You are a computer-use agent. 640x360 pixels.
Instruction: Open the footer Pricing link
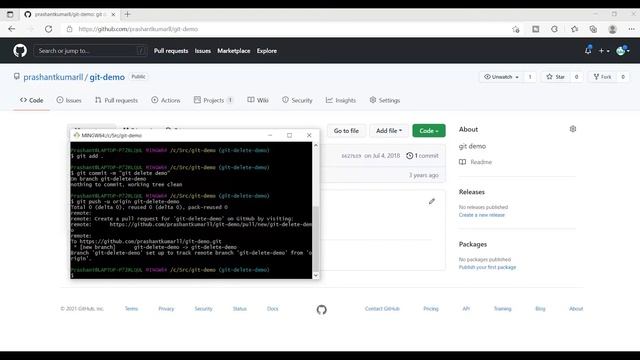pyautogui.click(x=431, y=309)
